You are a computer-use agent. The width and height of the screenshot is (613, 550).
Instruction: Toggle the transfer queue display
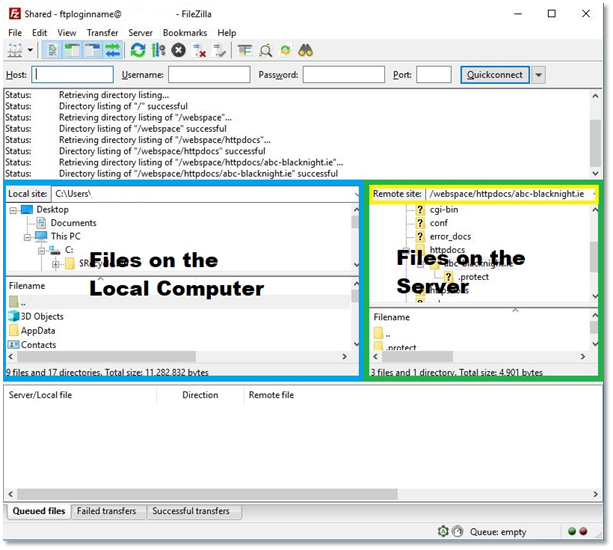click(113, 50)
